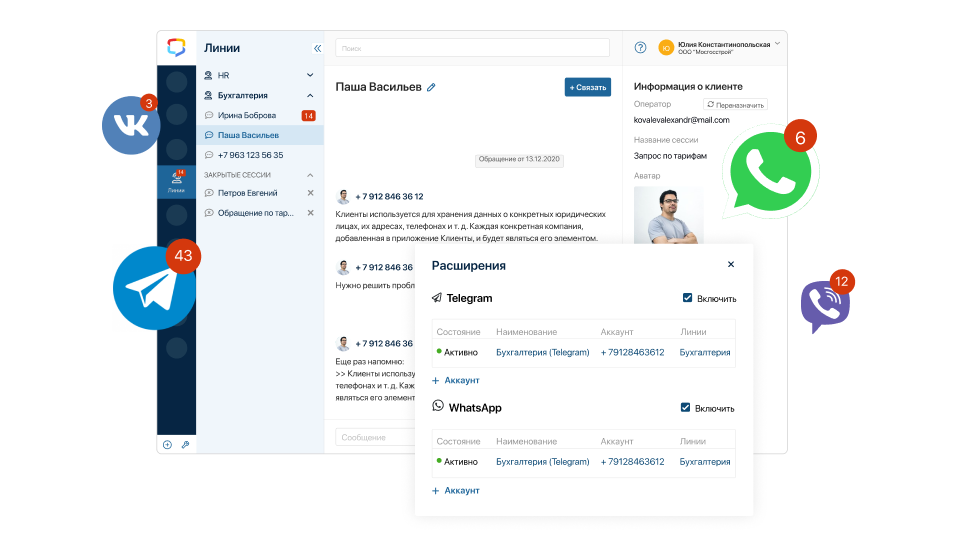Click the Бухгалтерия line group icon
Image resolution: width=960 pixels, height=546 pixels.
point(208,95)
